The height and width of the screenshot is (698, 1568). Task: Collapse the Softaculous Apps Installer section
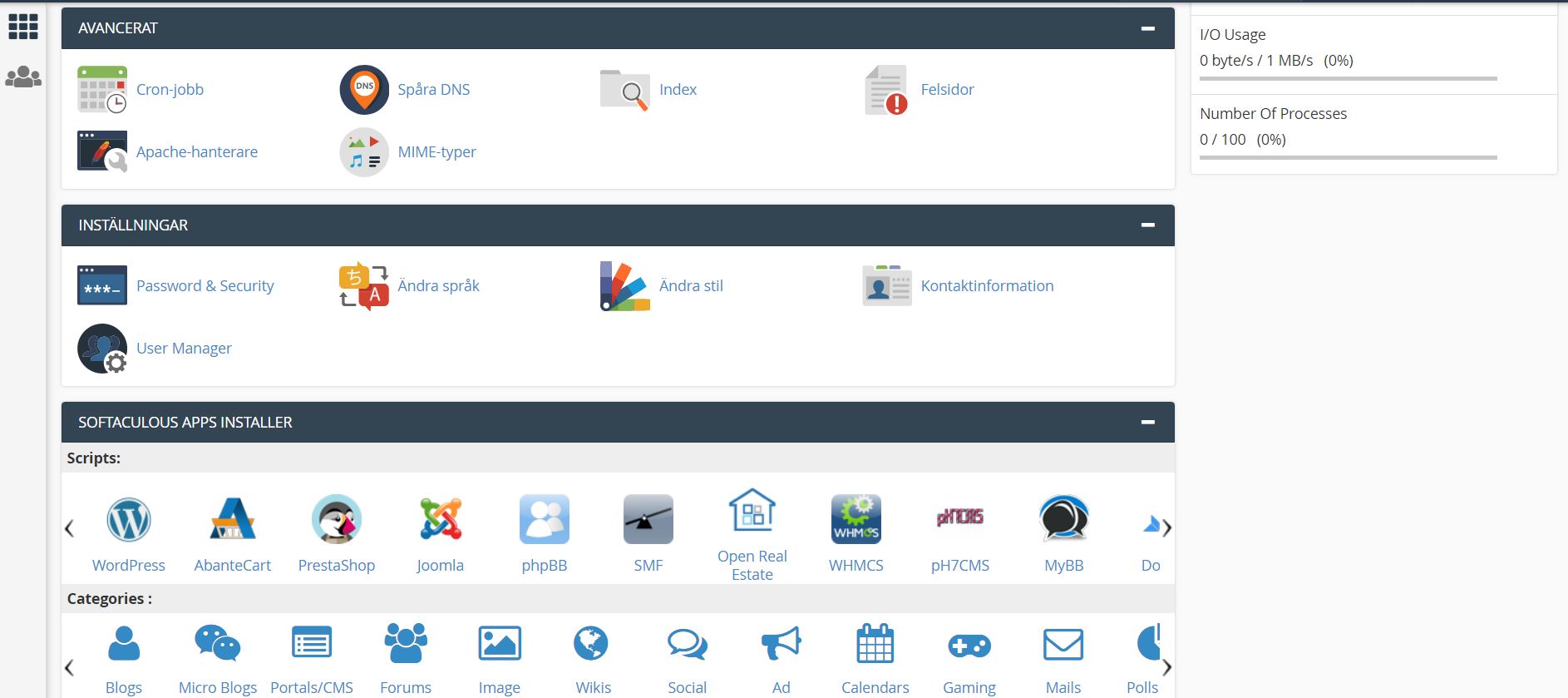pos(1148,423)
